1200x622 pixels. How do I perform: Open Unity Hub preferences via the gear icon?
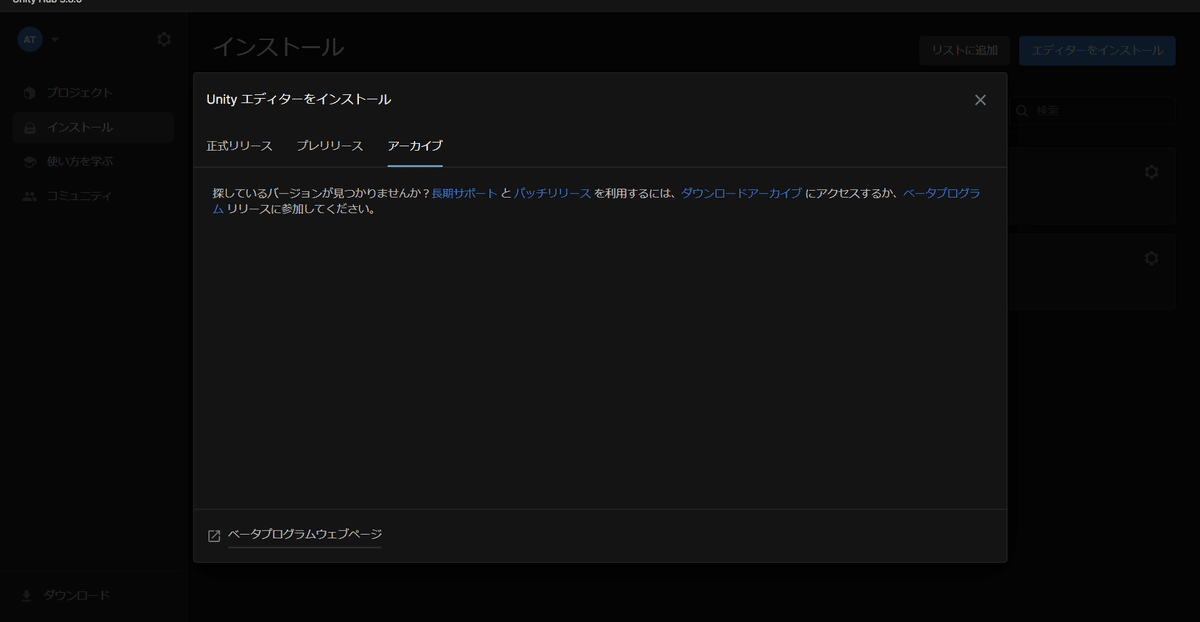pyautogui.click(x=163, y=39)
